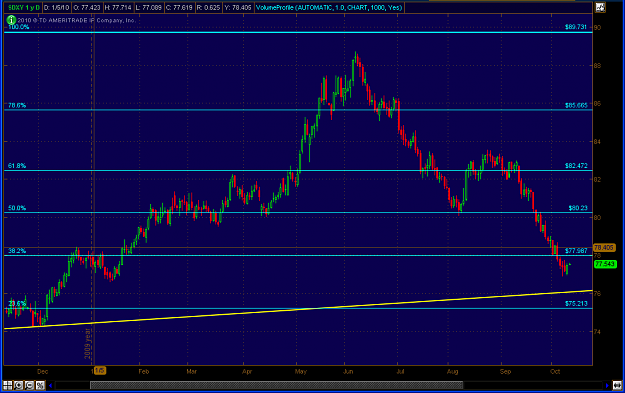Click the $85.665 price label

[576, 105]
